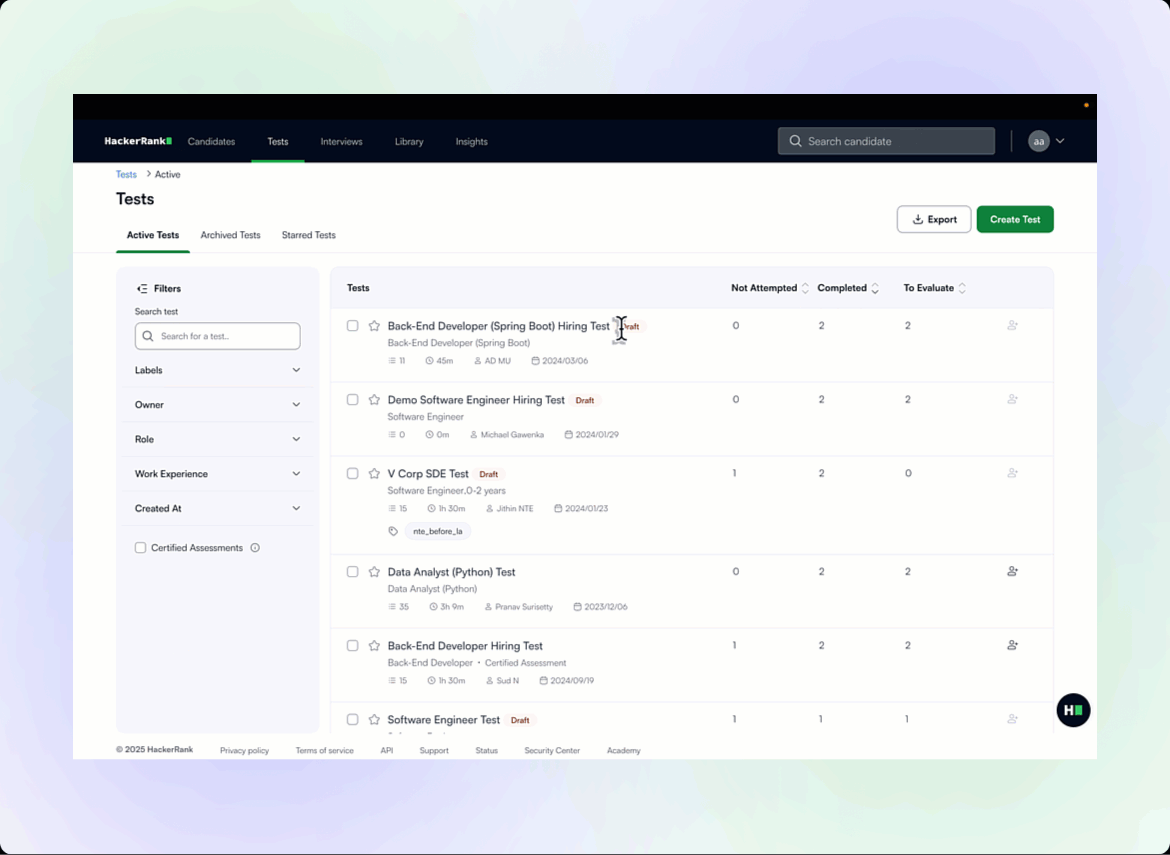The image size is (1170, 855).
Task: Select checkbox for Demo Software Engineer Hiring Test
Action: (353, 400)
